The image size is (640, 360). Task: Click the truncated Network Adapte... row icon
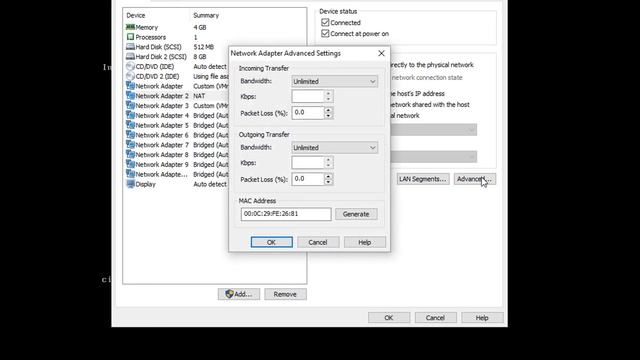coord(130,174)
